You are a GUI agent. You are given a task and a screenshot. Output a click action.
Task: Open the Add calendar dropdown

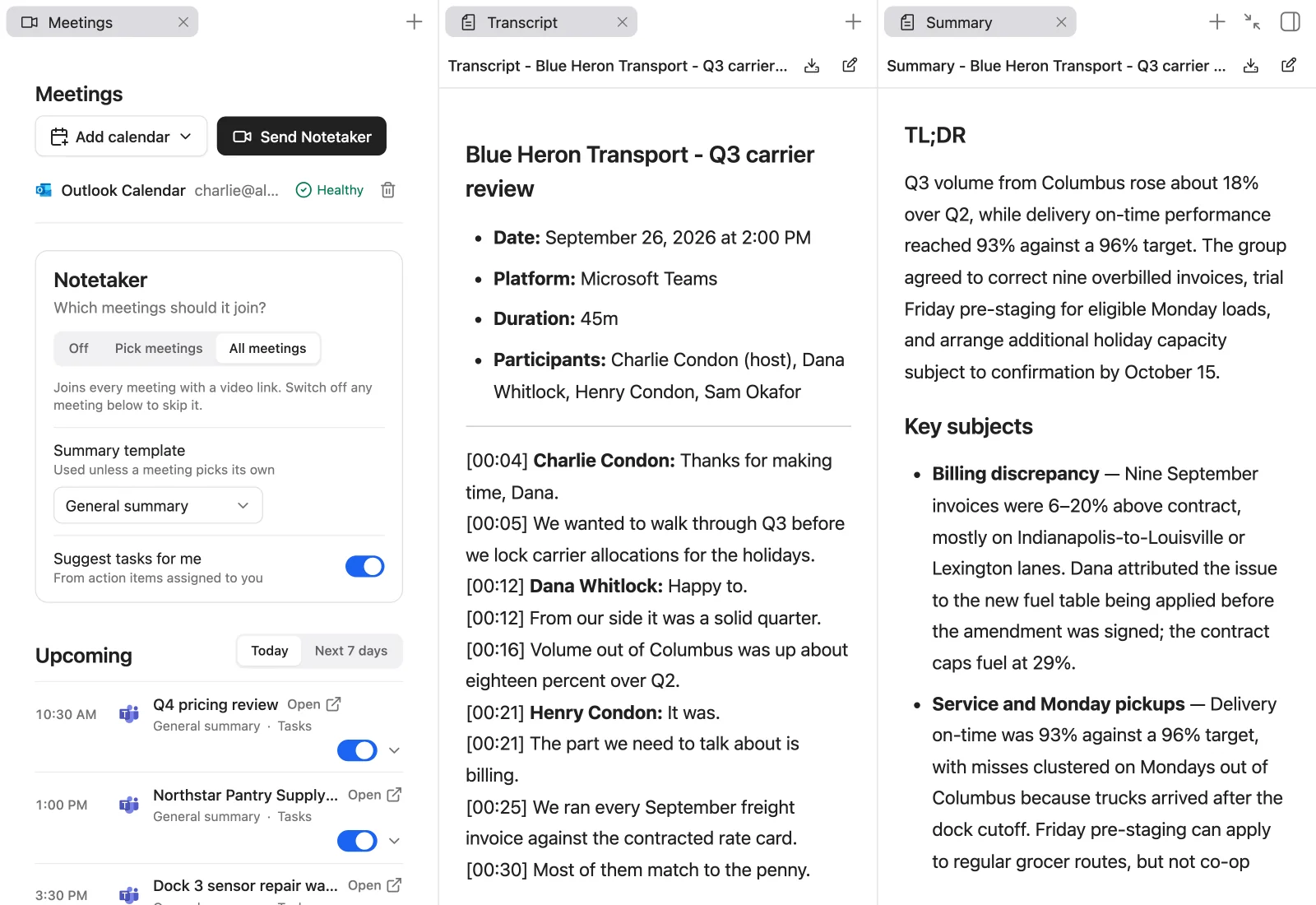coord(121,137)
